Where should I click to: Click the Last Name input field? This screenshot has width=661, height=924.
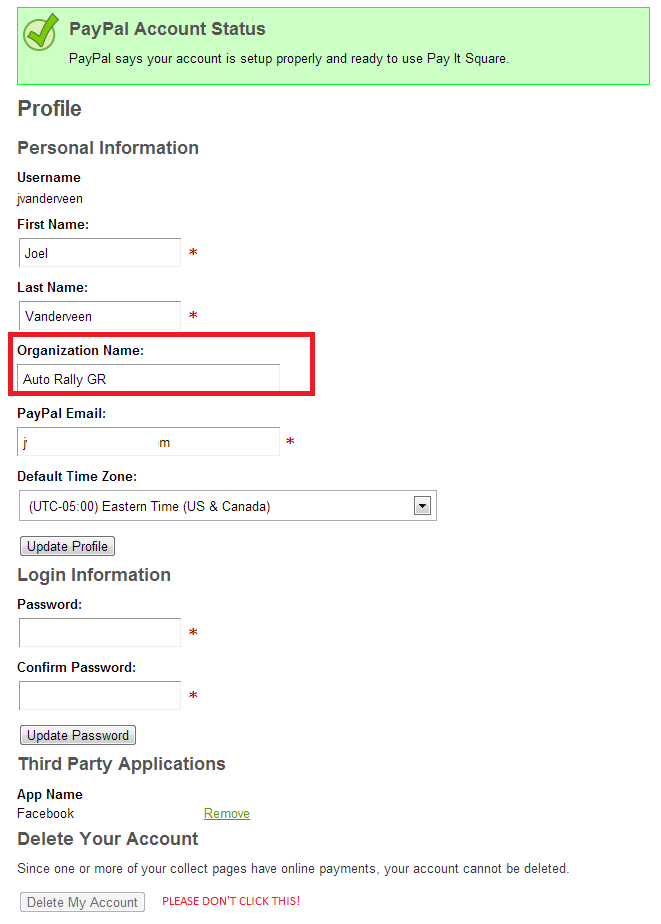[x=99, y=315]
